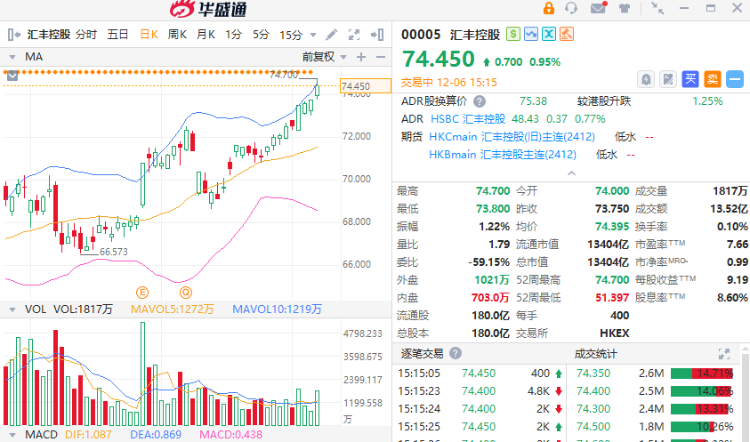750x442 pixels.
Task: Open HKBmain 汇丰控股主连 futures link
Action: click(503, 155)
